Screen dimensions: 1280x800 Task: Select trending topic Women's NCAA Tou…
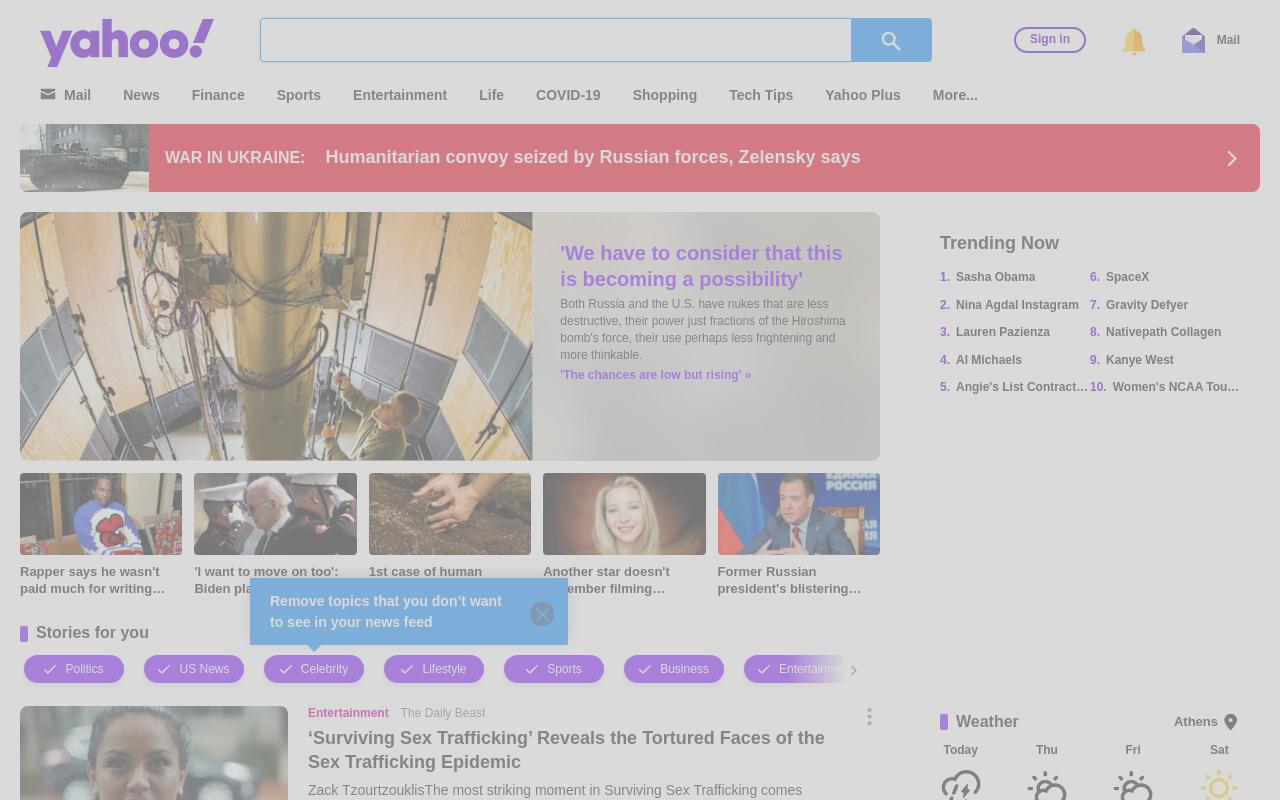point(1175,387)
